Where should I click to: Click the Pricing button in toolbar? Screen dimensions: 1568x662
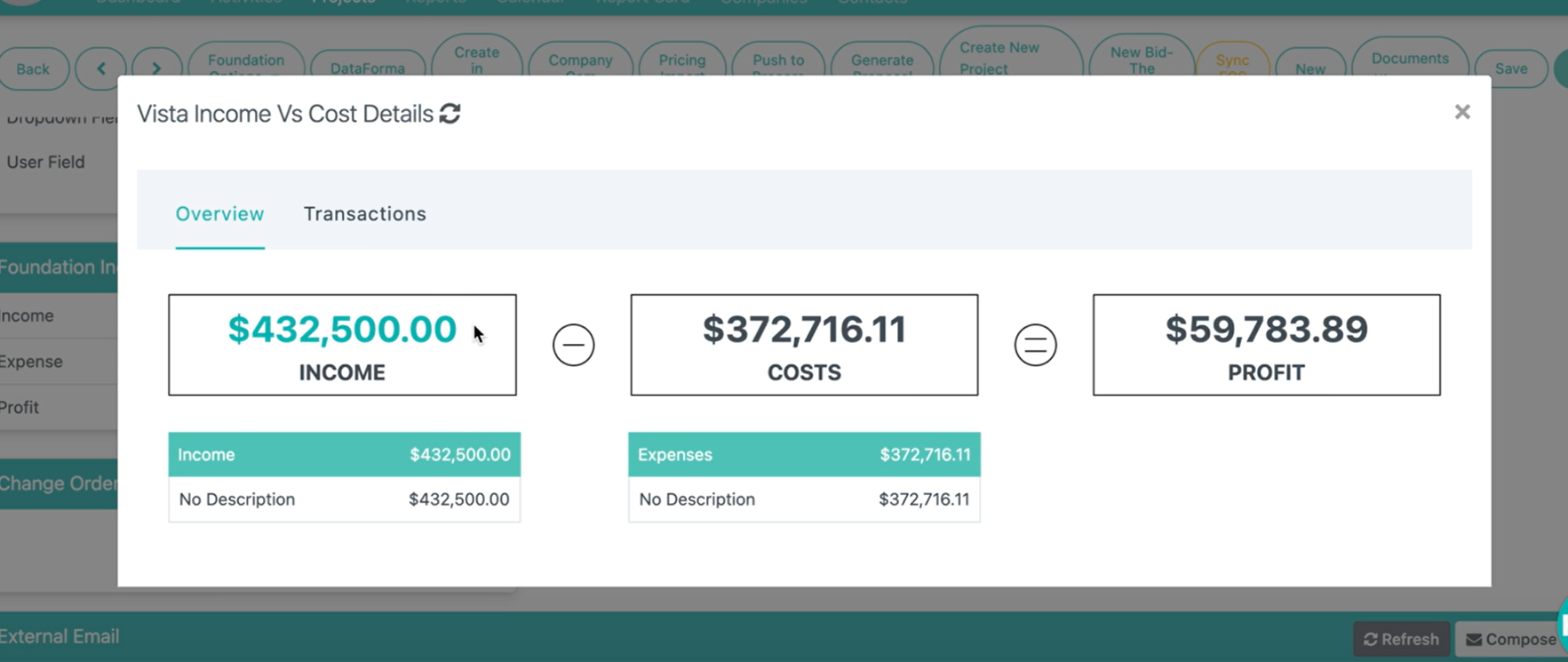tap(682, 60)
